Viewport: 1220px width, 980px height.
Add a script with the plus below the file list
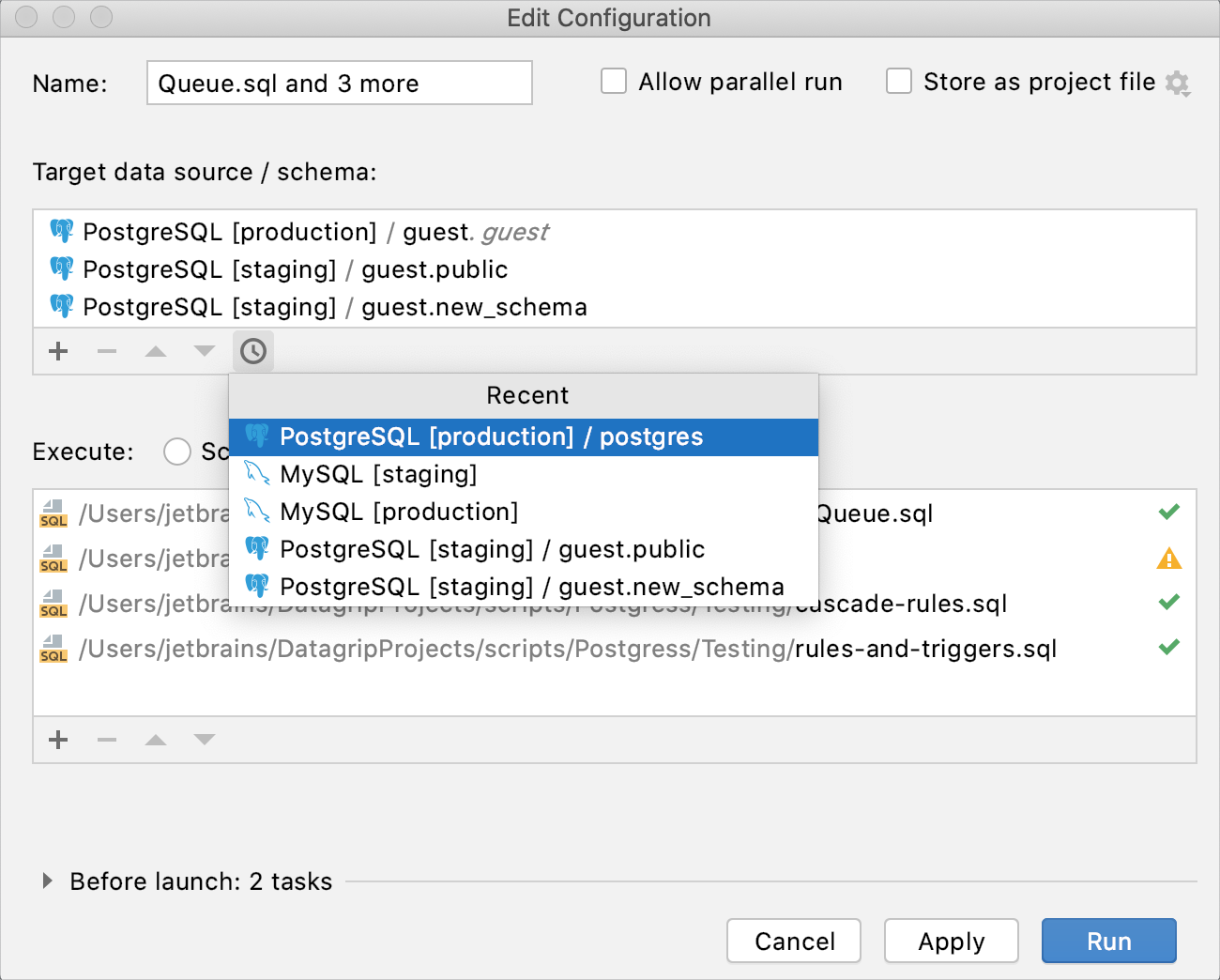click(57, 739)
